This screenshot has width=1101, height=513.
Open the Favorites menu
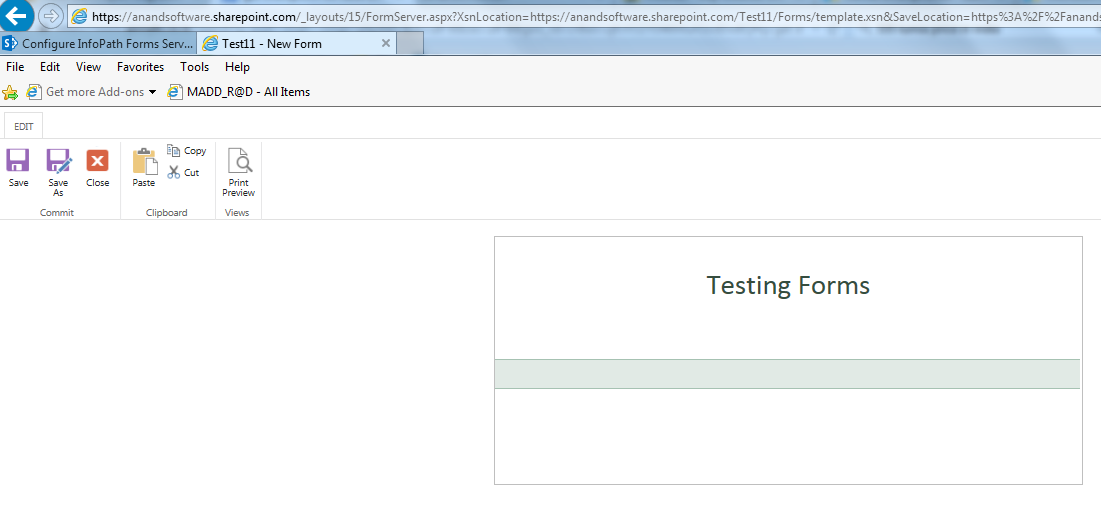point(140,67)
